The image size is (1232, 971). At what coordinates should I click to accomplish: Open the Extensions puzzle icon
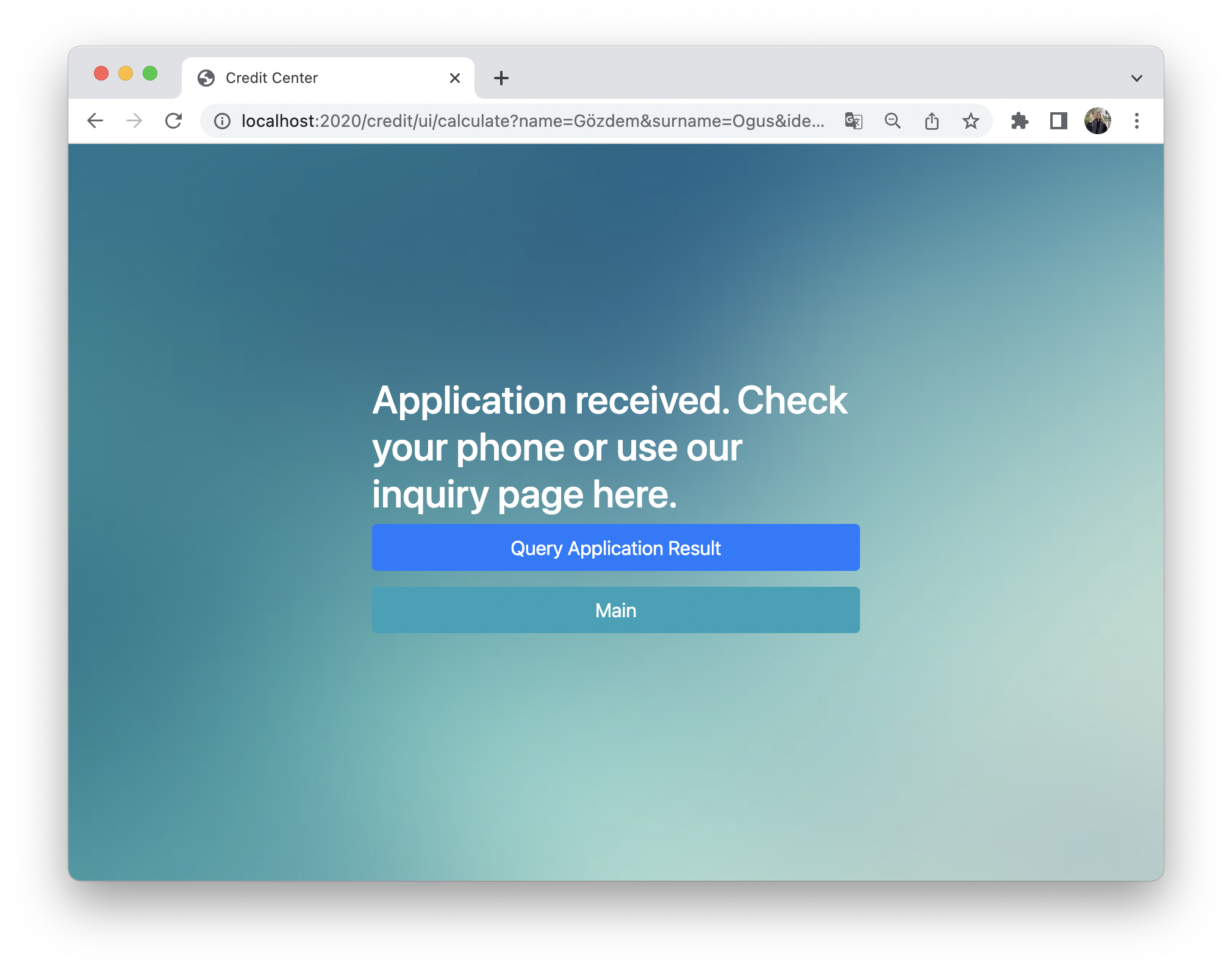click(1020, 121)
